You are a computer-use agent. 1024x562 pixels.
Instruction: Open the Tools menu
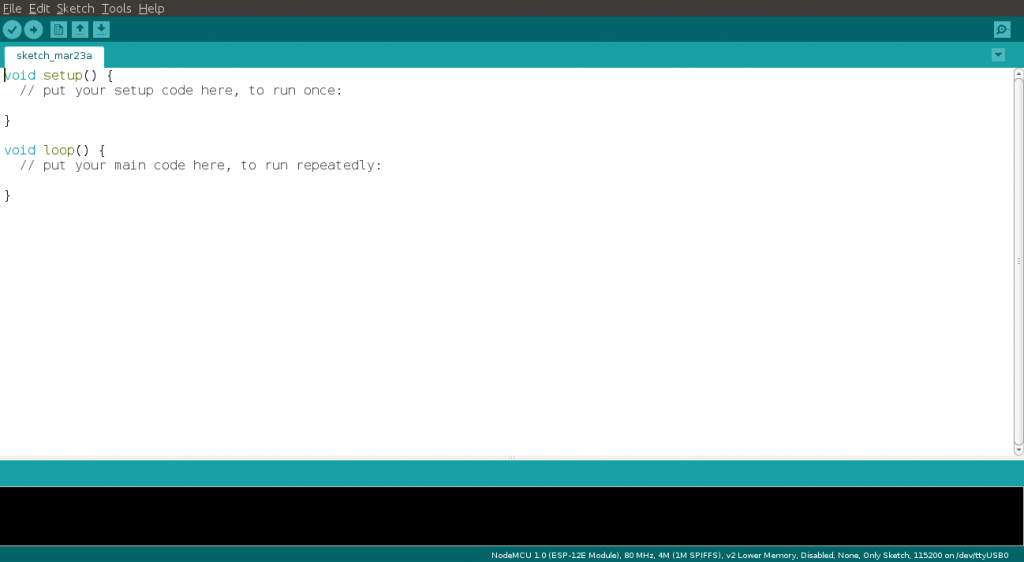point(116,8)
